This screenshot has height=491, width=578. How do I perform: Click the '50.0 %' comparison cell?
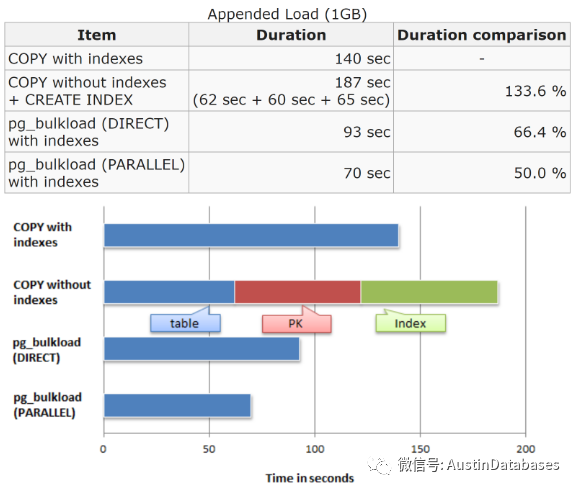pos(482,173)
